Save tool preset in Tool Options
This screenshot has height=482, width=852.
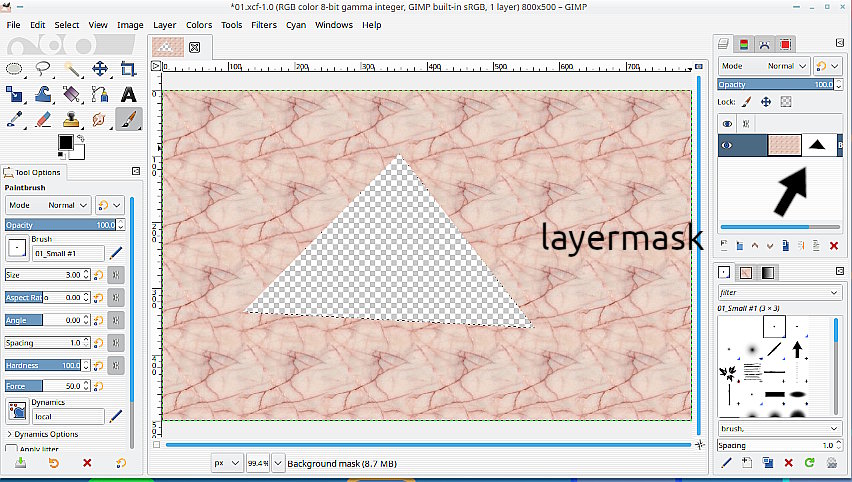click(x=21, y=463)
